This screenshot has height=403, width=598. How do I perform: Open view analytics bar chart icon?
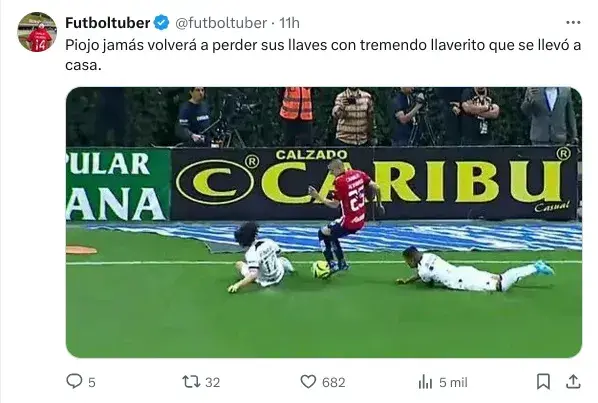coord(425,381)
